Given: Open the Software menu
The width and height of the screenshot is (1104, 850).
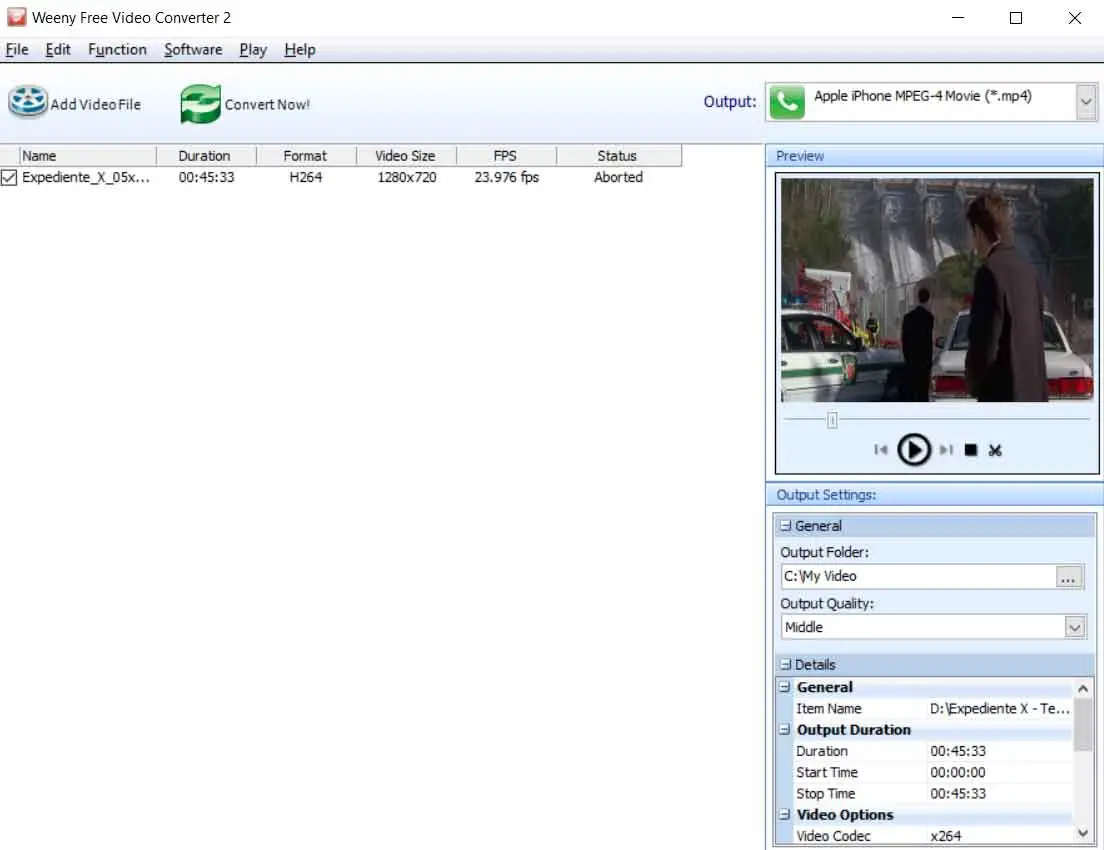Looking at the screenshot, I should point(193,50).
